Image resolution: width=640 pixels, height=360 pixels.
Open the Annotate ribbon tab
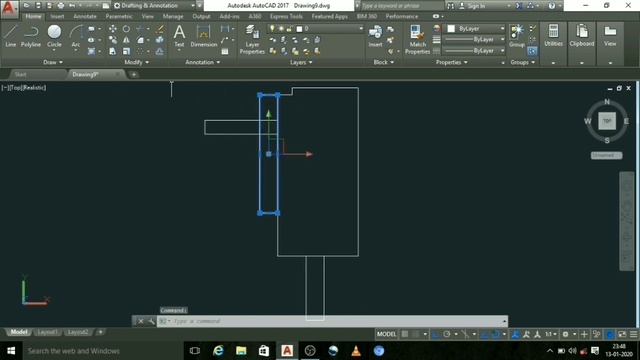(x=85, y=16)
